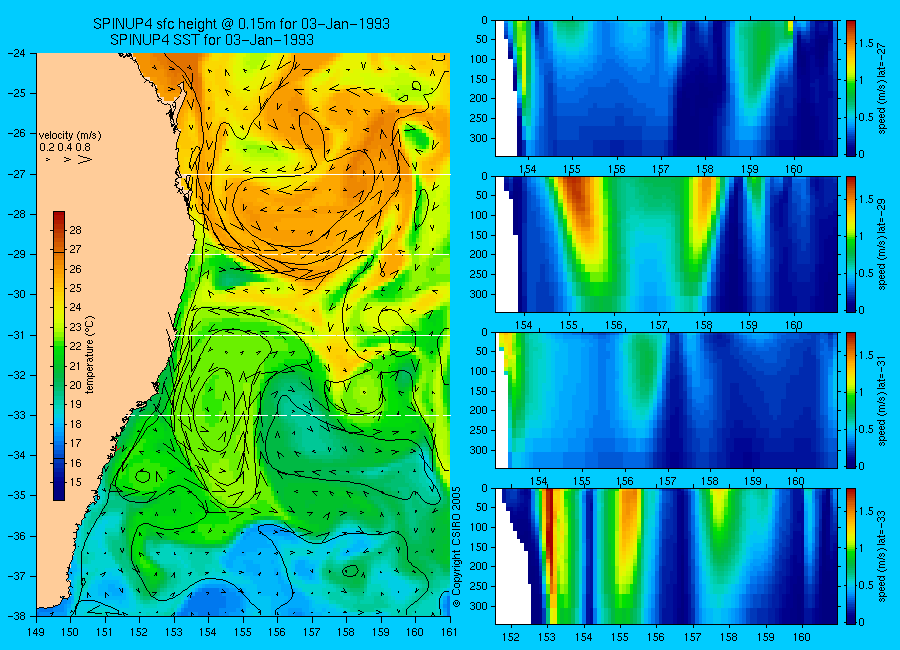Click the '© Copyright CSIRO 2005' vertical text
The image size is (900, 650).
point(457,547)
